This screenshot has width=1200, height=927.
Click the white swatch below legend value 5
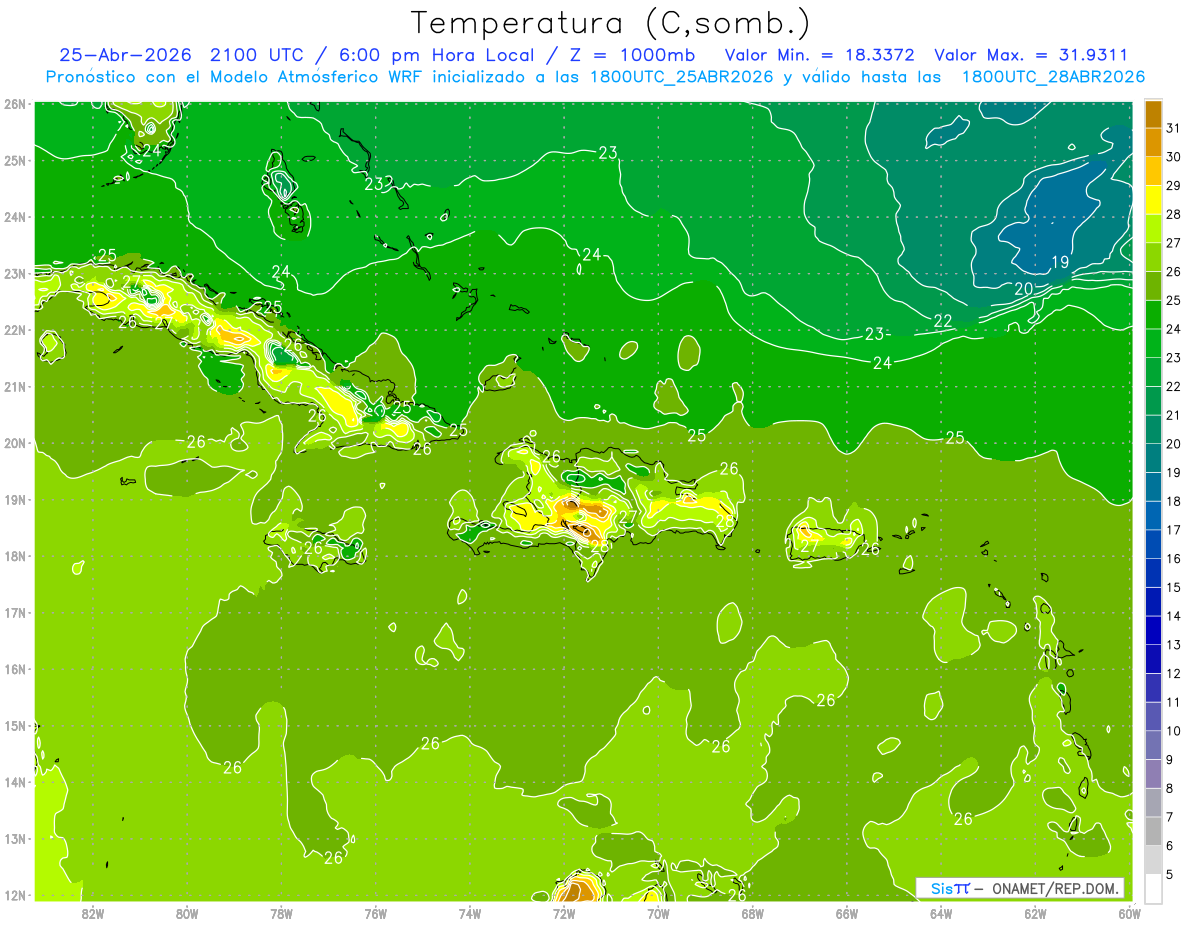pyautogui.click(x=1153, y=887)
